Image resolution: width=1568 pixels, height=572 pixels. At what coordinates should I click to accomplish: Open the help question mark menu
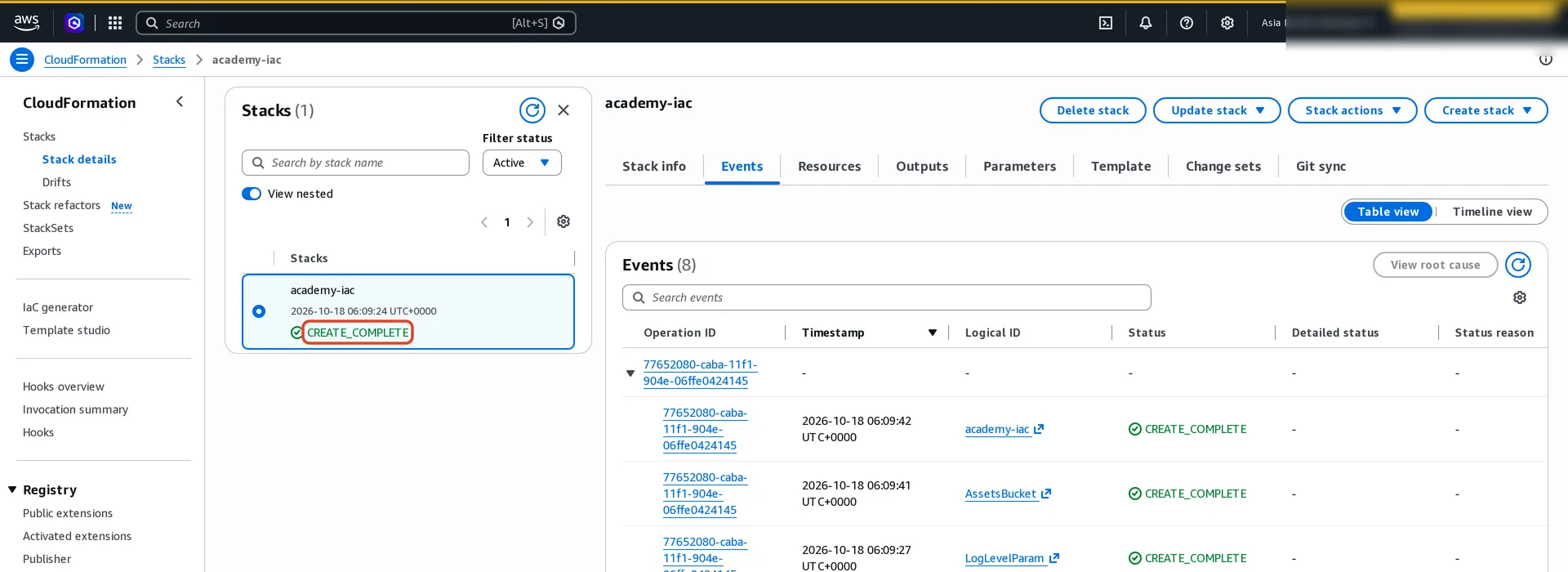[1187, 23]
